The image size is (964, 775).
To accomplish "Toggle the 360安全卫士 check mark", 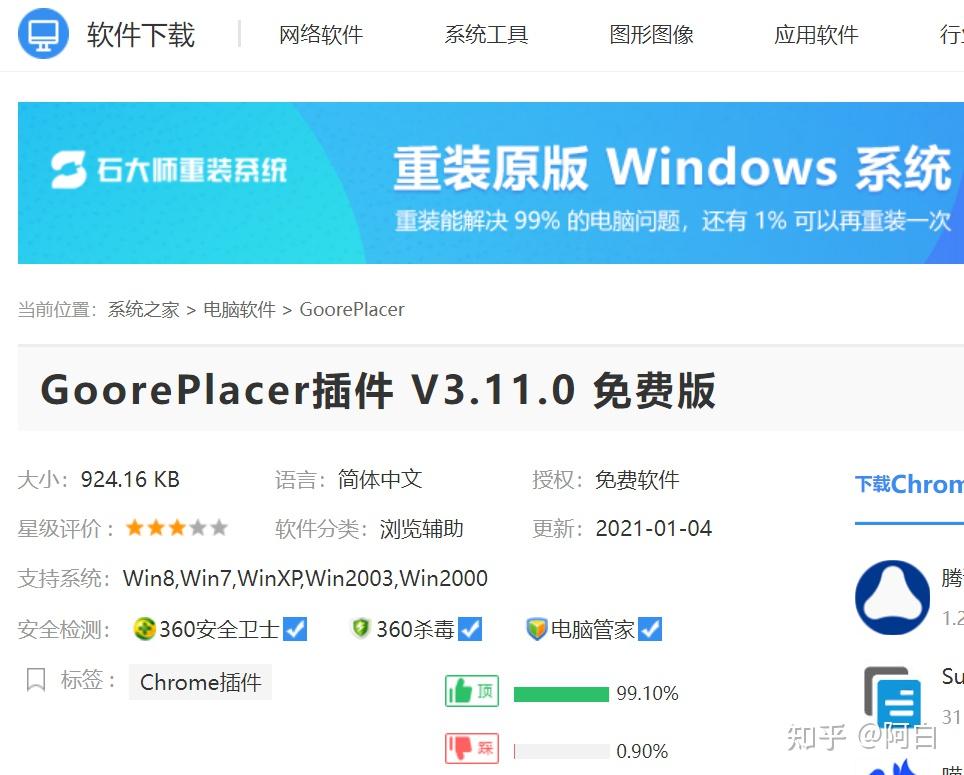I will [x=295, y=629].
